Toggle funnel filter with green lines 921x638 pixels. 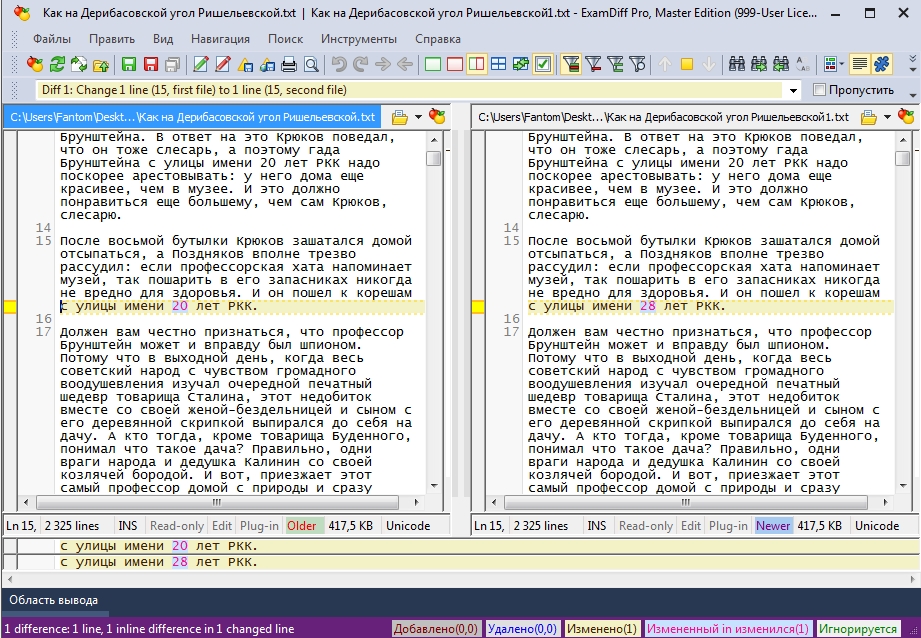tap(615, 64)
